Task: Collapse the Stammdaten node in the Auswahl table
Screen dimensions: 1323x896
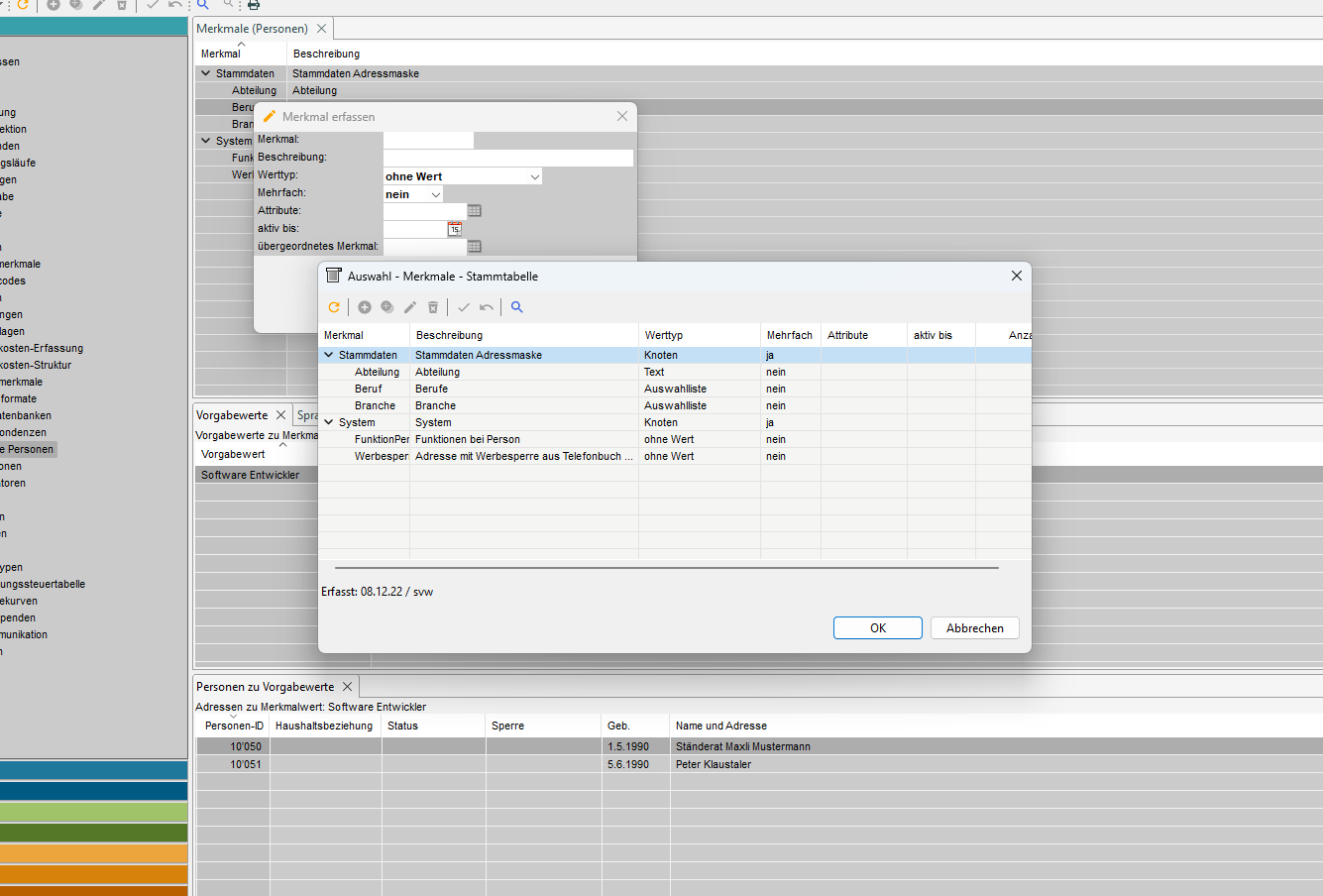Action: (x=329, y=355)
